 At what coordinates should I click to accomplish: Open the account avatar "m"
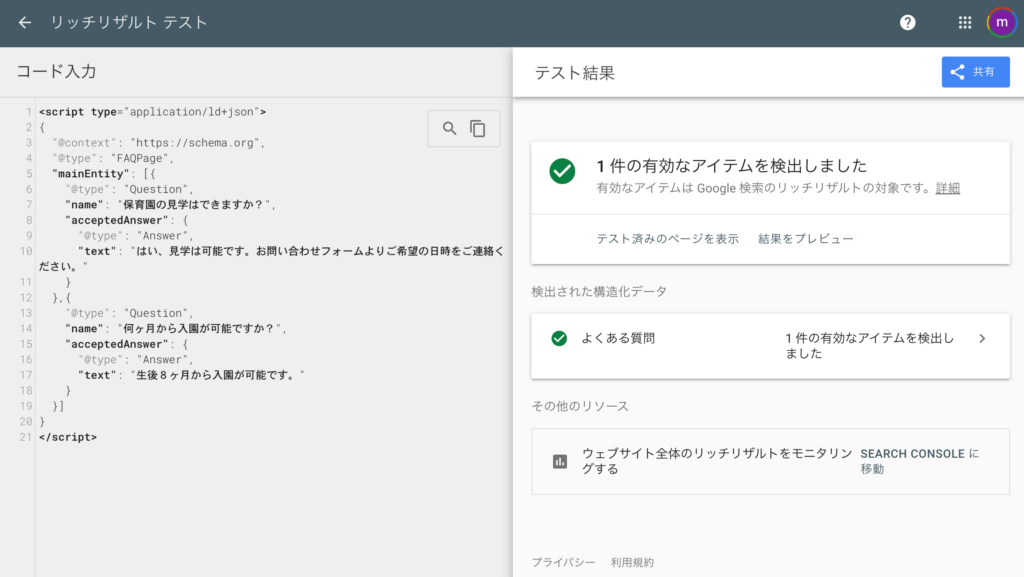(x=1002, y=23)
